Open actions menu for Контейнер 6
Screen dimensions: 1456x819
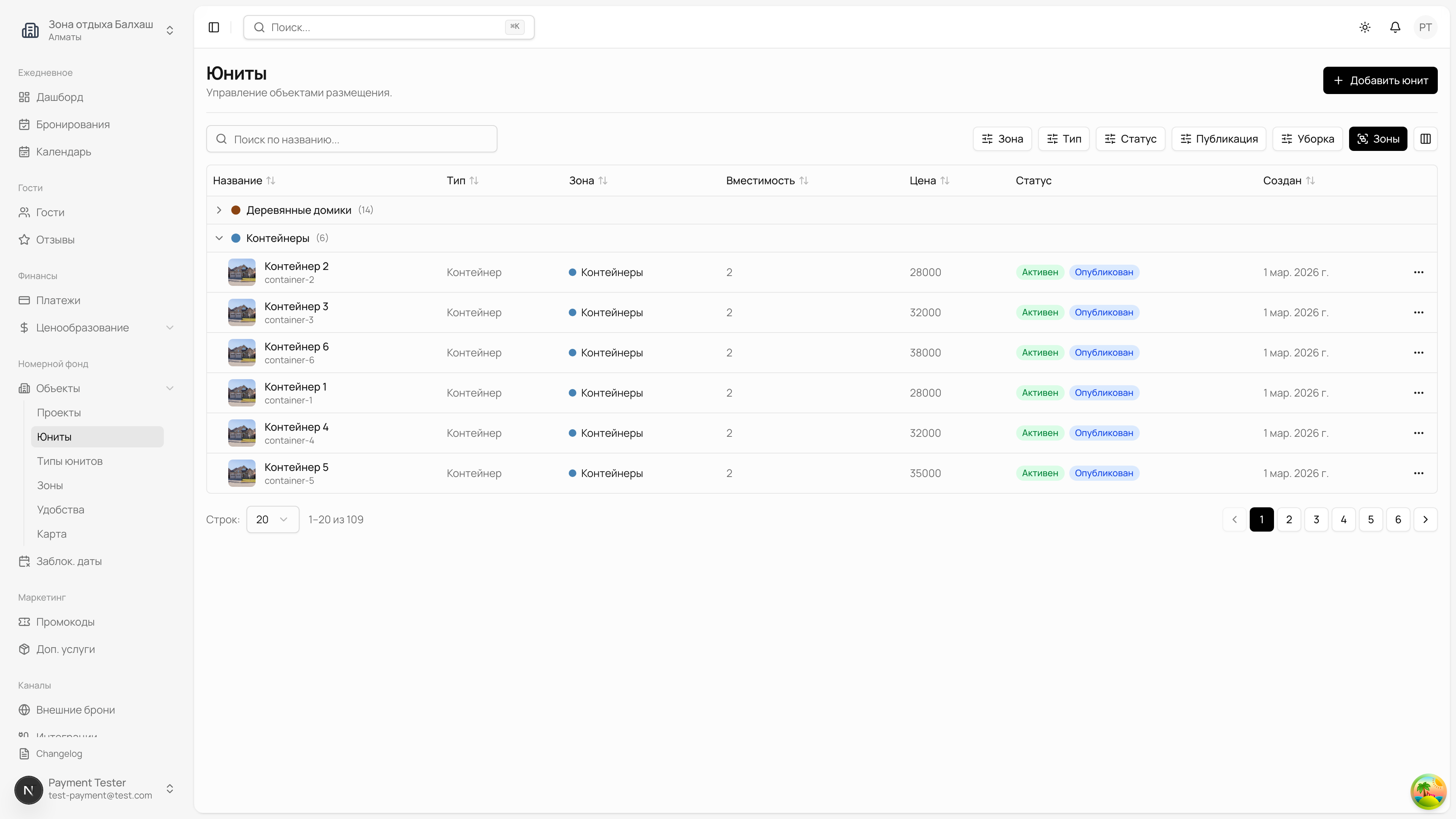[x=1418, y=353]
